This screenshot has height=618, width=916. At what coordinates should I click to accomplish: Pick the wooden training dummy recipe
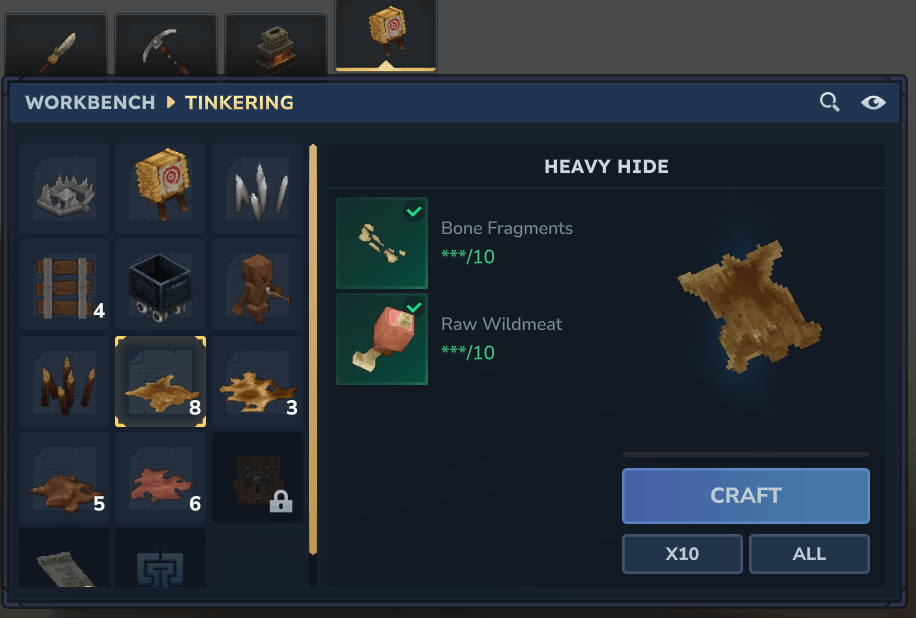258,285
